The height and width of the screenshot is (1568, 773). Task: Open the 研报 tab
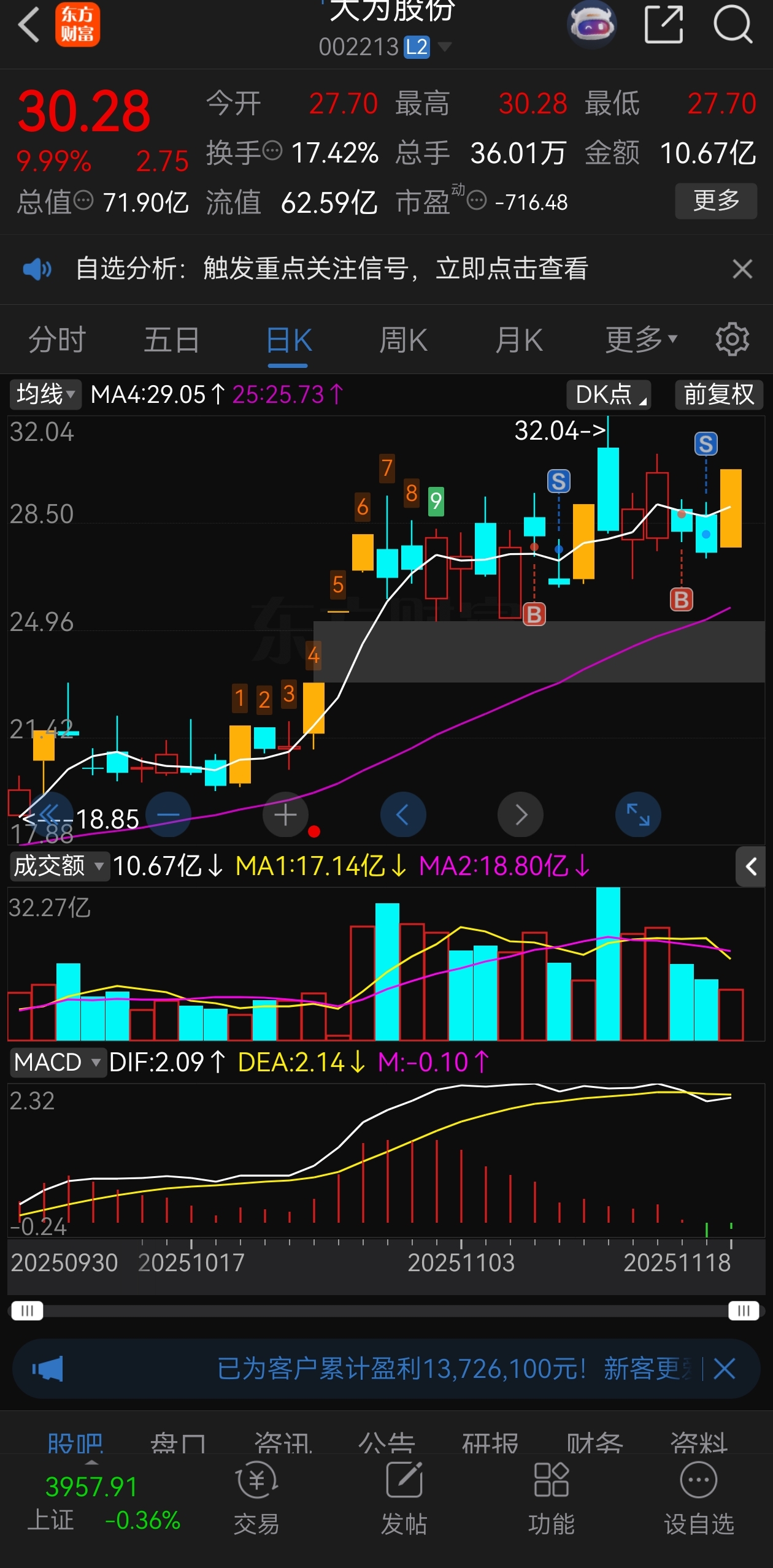(491, 1444)
